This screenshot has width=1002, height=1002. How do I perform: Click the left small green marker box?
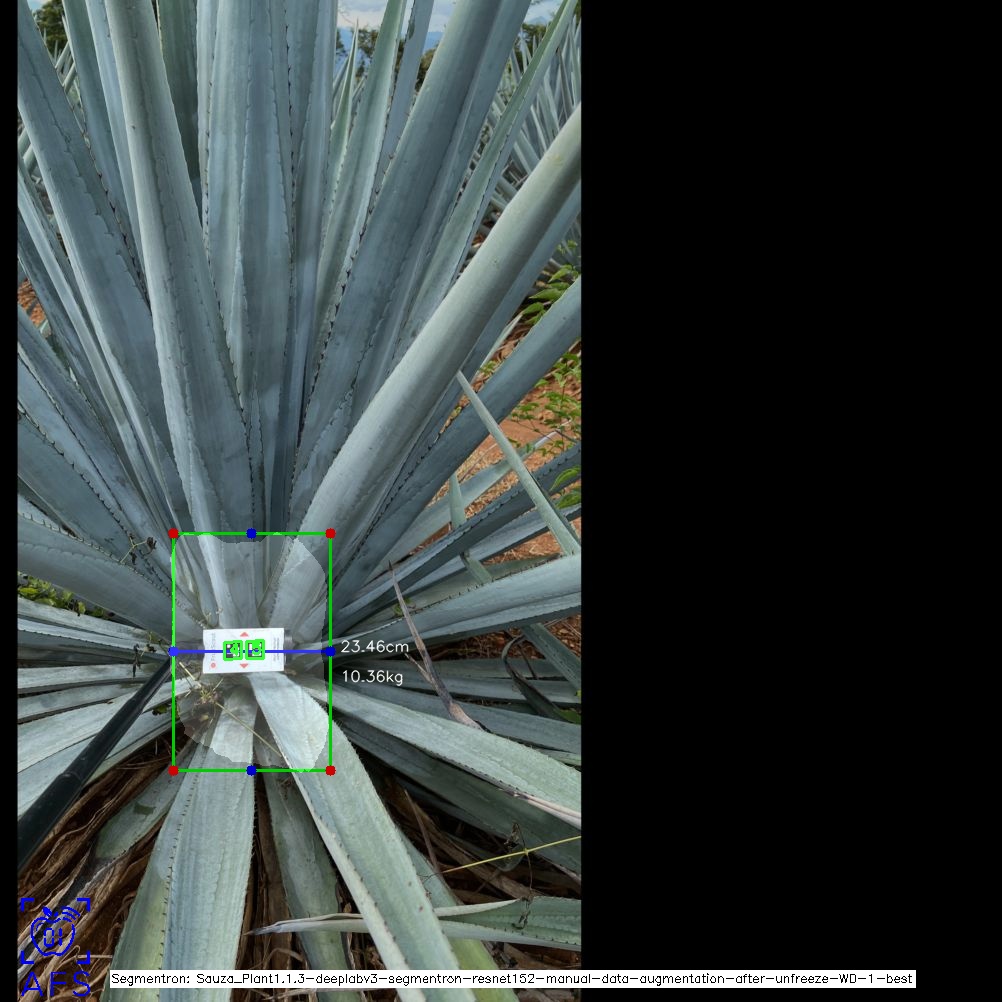coord(233,650)
